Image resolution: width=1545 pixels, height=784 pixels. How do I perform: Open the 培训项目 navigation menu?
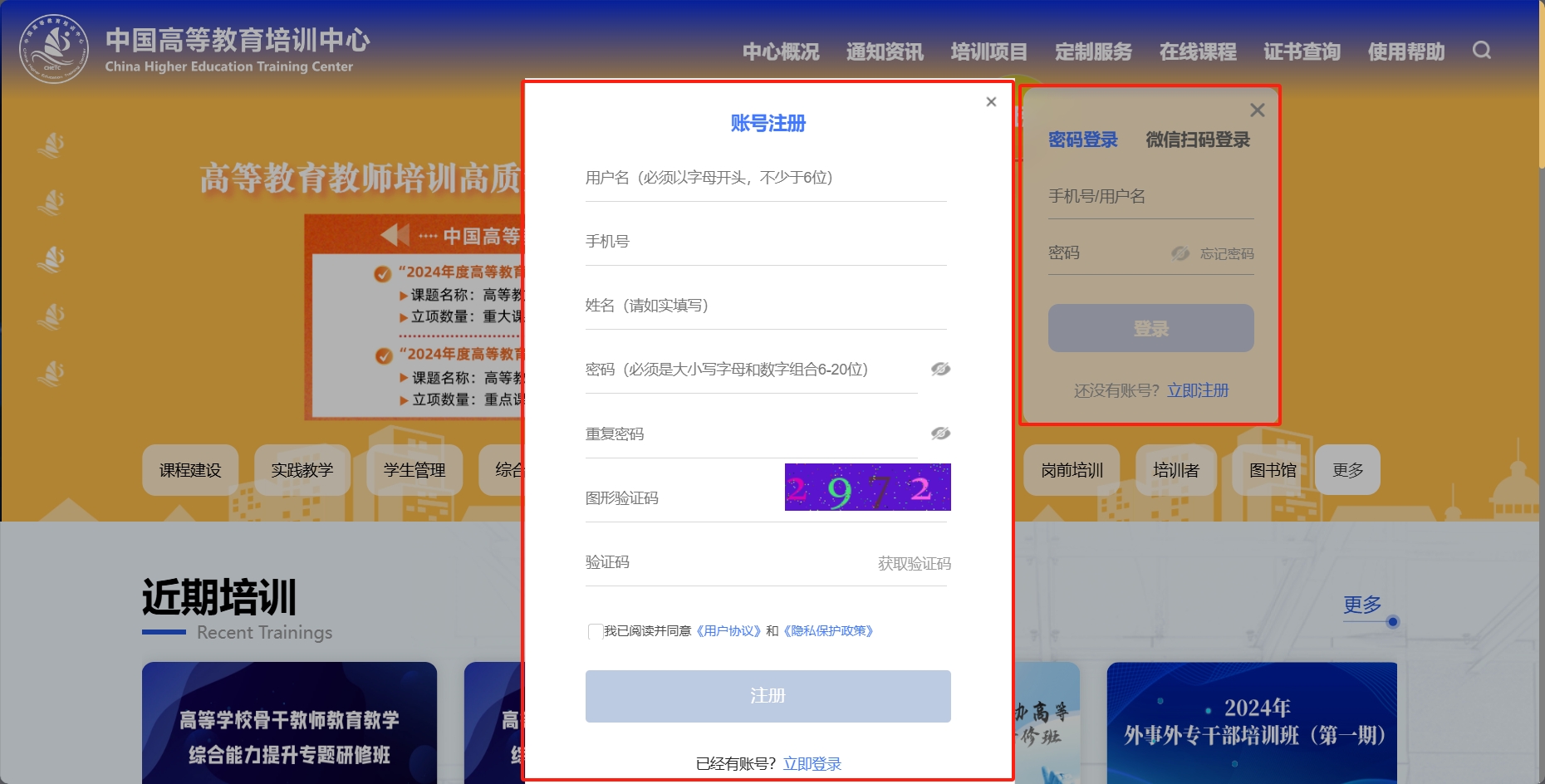pos(988,51)
